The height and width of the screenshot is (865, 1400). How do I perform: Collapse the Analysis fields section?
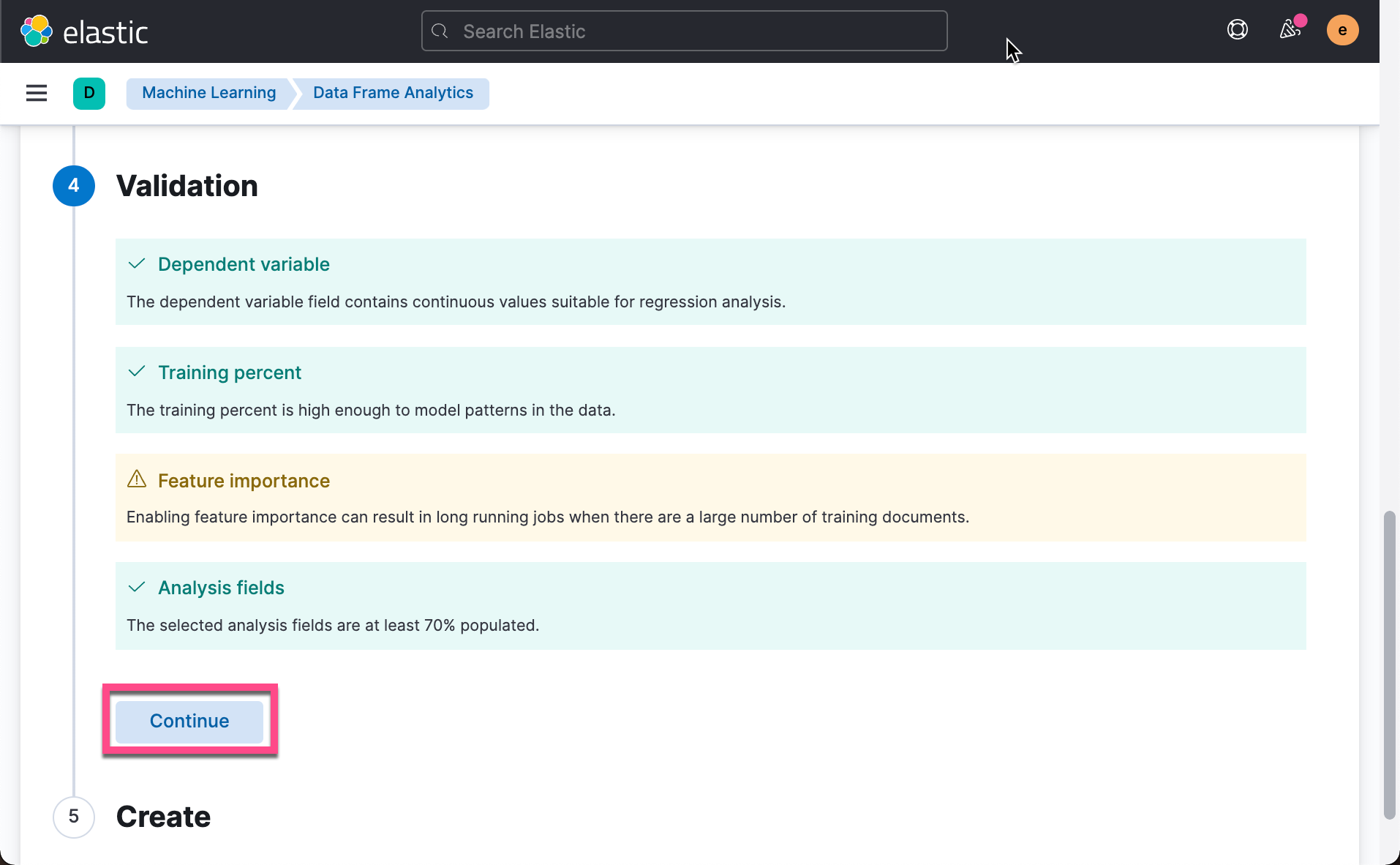click(221, 588)
